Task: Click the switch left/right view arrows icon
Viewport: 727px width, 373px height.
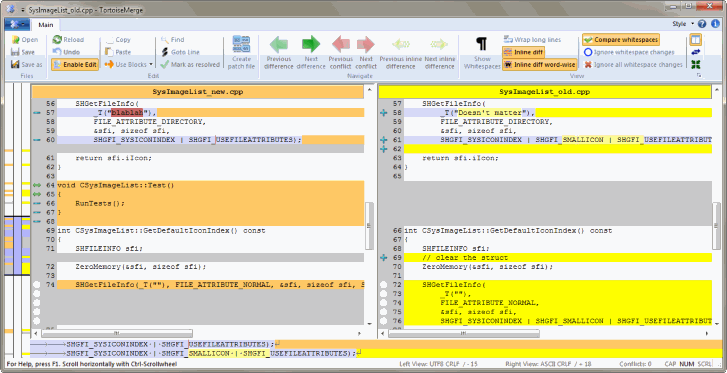Action: tap(695, 52)
